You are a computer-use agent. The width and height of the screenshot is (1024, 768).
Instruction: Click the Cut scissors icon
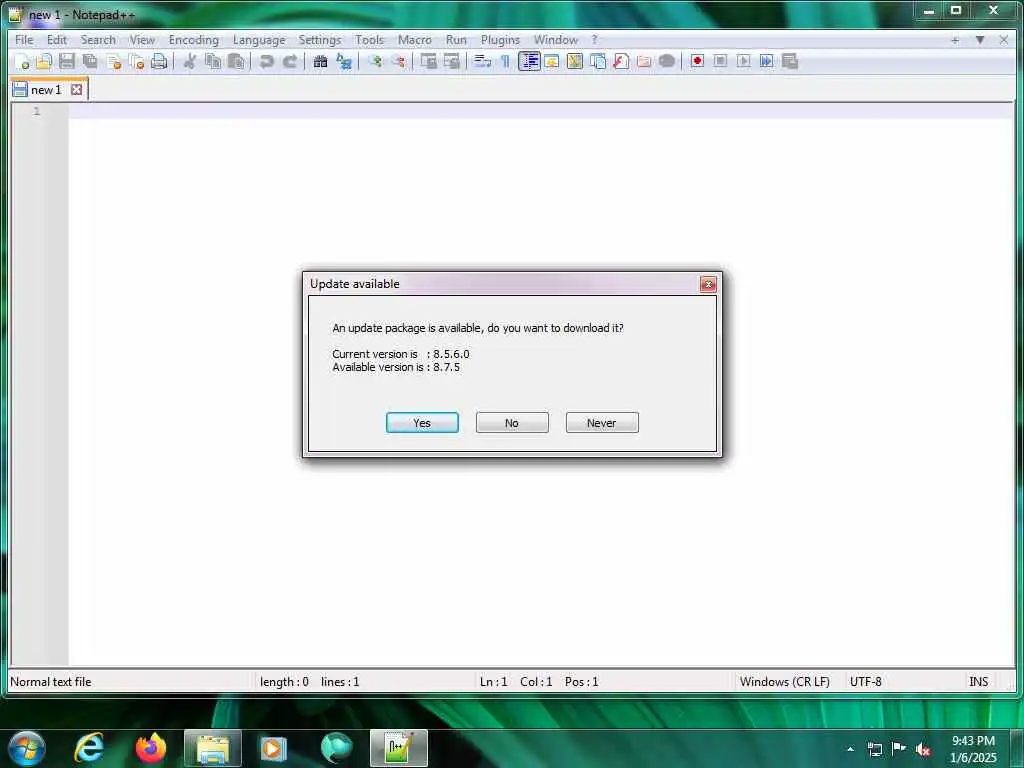[x=189, y=61]
